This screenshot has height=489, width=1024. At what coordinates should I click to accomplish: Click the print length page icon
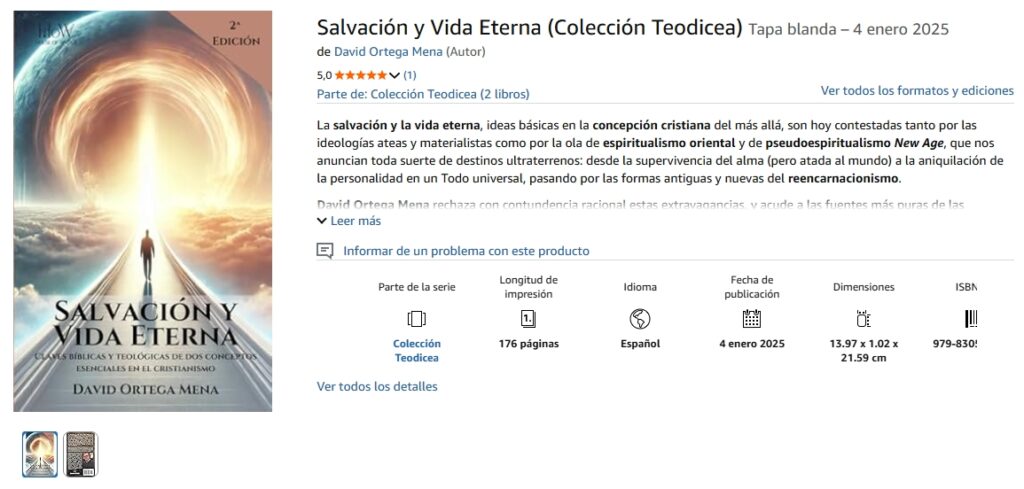click(x=528, y=319)
